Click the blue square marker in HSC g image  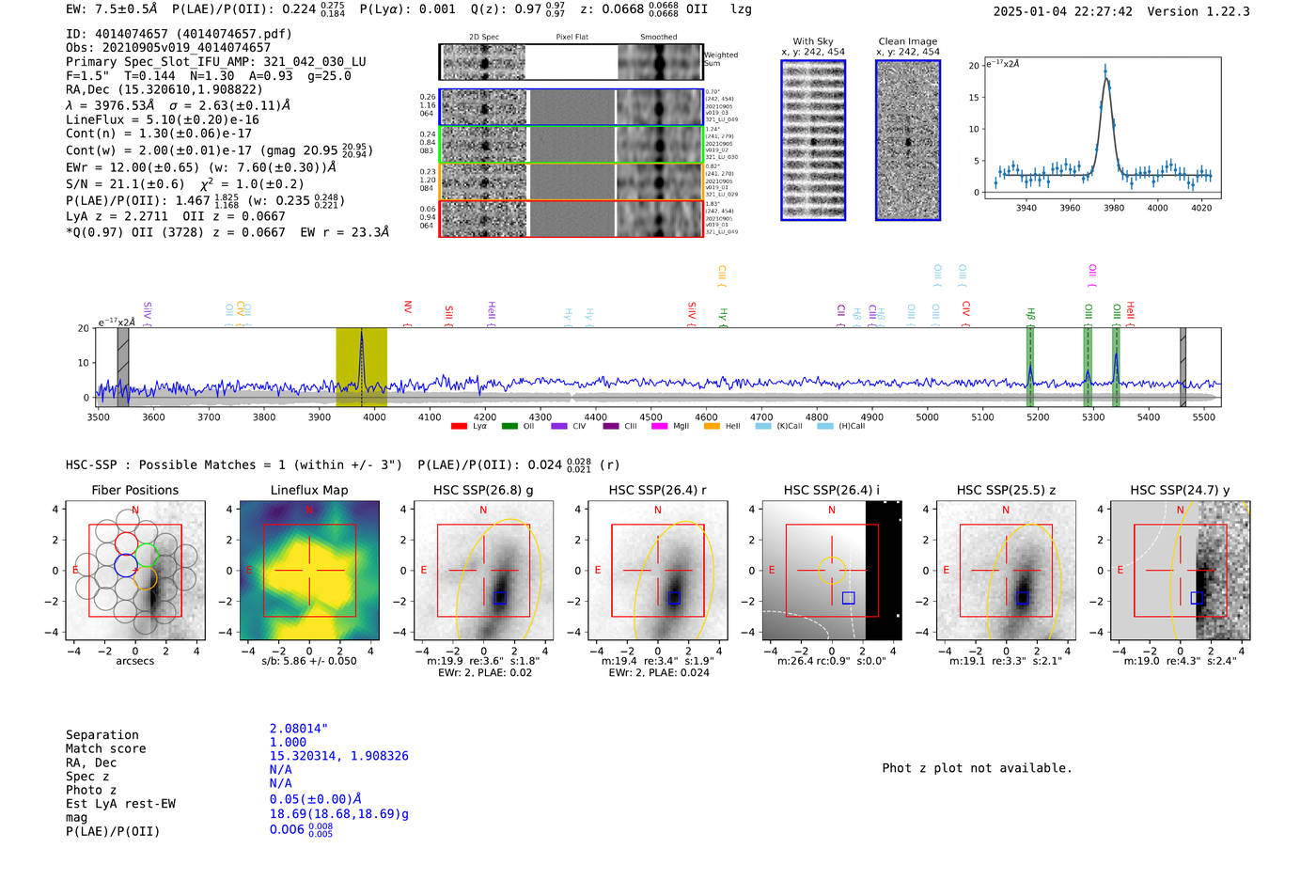[x=500, y=598]
